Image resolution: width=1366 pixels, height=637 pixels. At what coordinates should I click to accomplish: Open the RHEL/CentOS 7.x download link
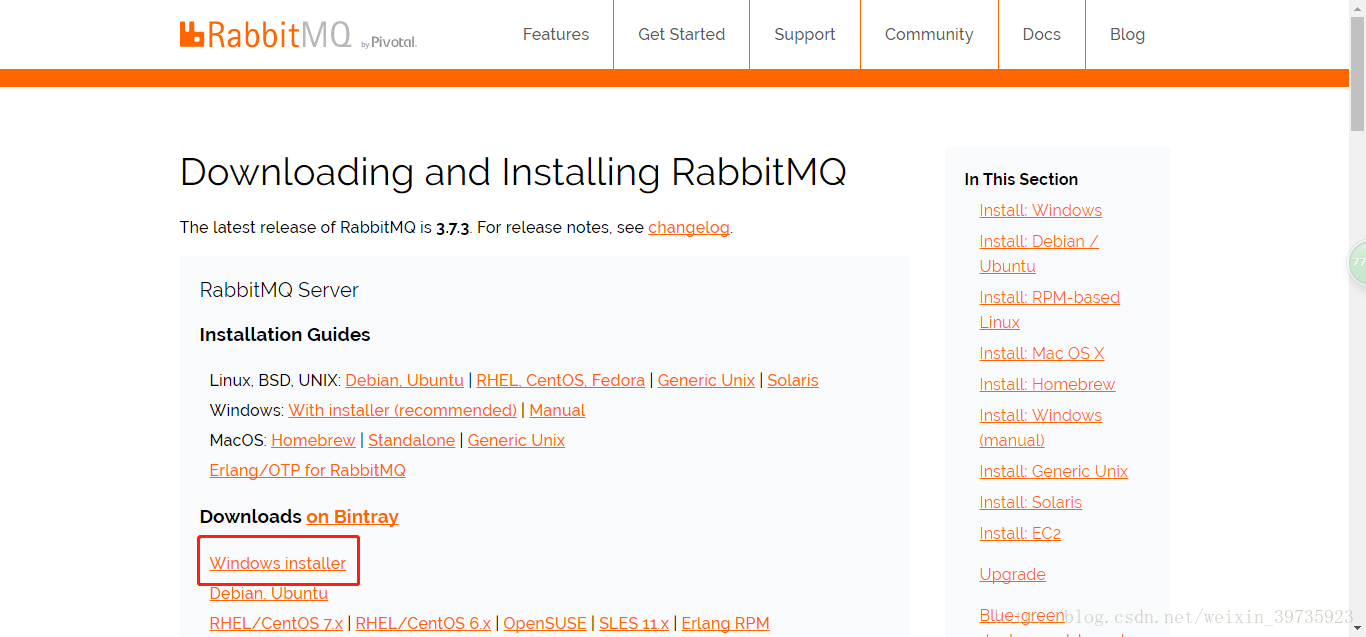(276, 623)
